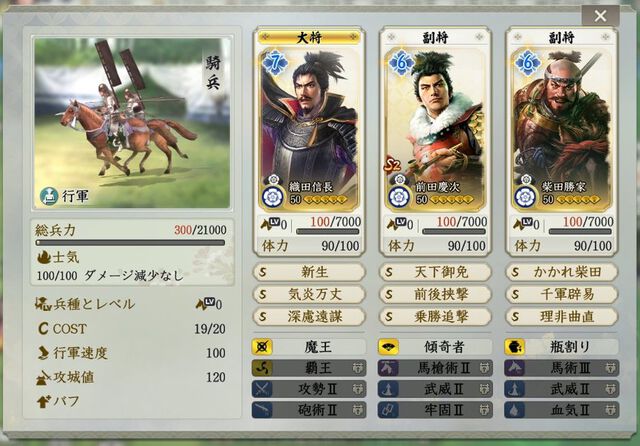Open the 砲術Ⅱ equipped skill slot
This screenshot has width=640, height=446.
coord(309,410)
